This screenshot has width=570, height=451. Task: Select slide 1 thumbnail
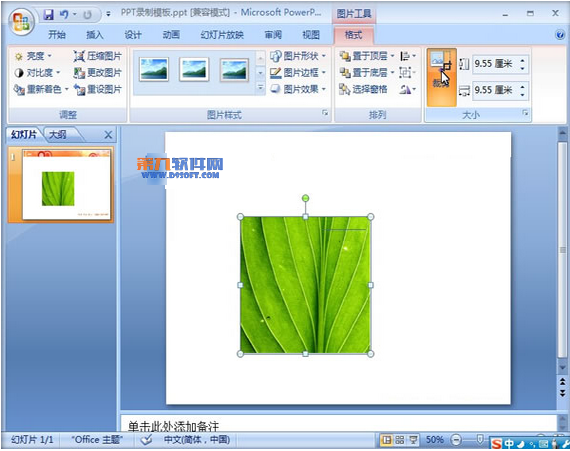pyautogui.click(x=66, y=185)
